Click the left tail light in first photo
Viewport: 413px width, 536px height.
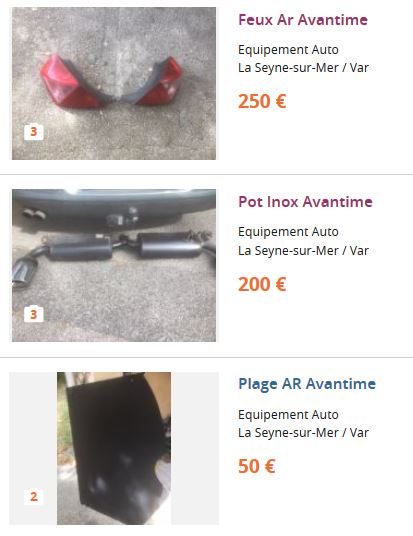point(72,83)
